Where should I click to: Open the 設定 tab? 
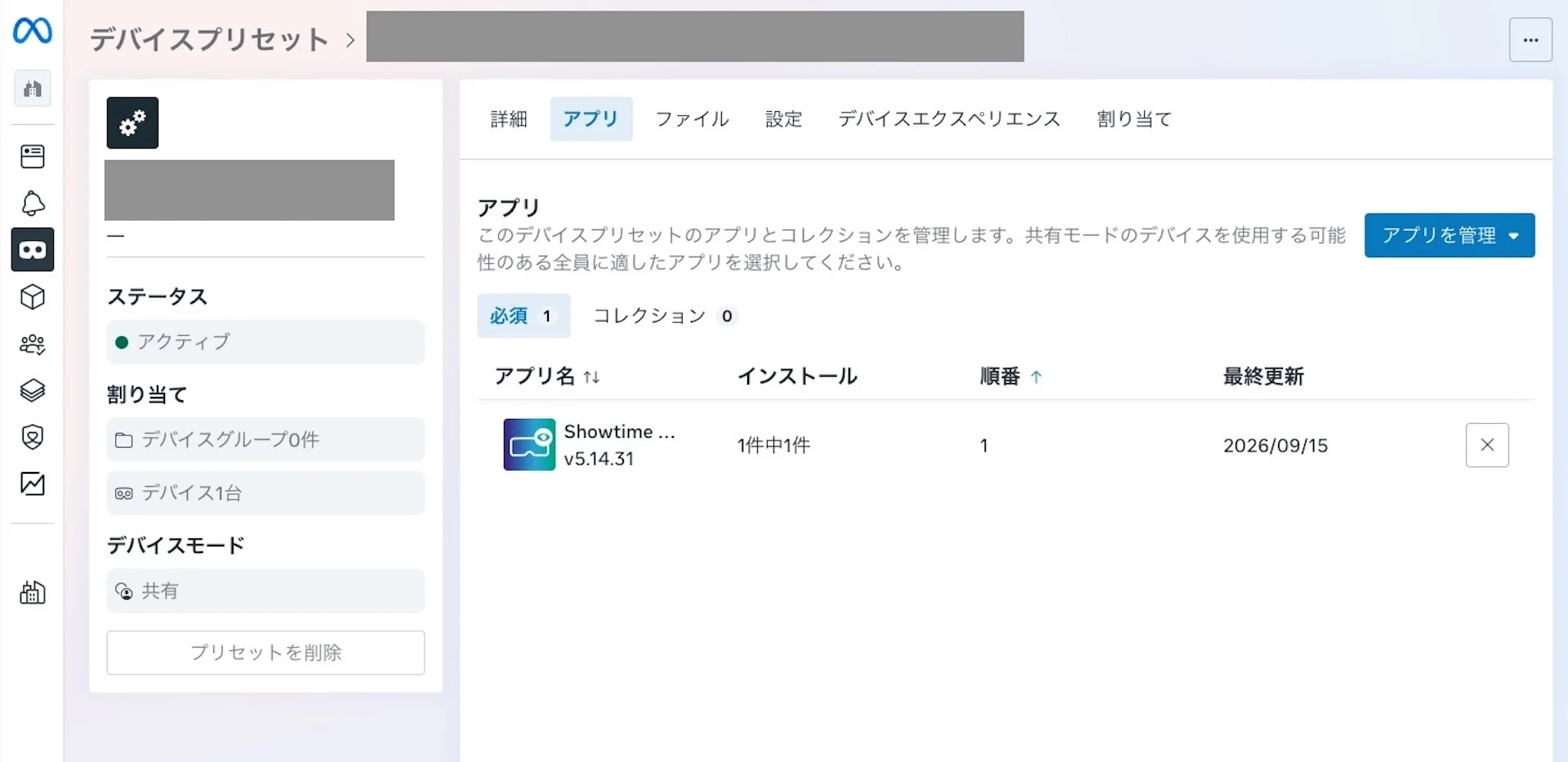pos(784,119)
